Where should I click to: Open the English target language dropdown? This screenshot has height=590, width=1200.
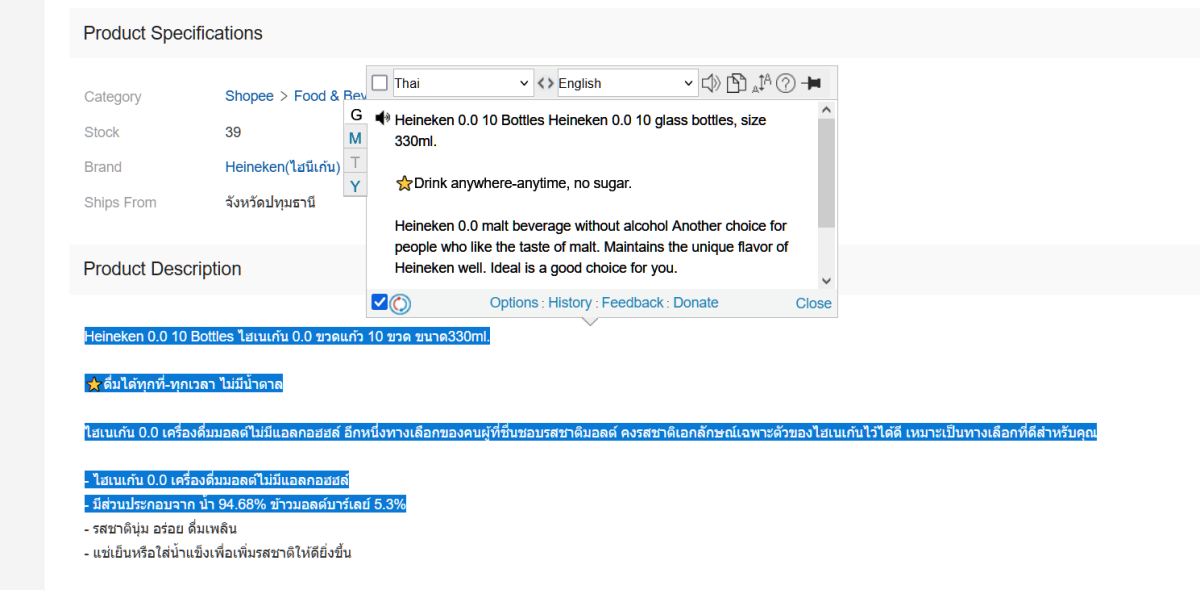[x=626, y=83]
